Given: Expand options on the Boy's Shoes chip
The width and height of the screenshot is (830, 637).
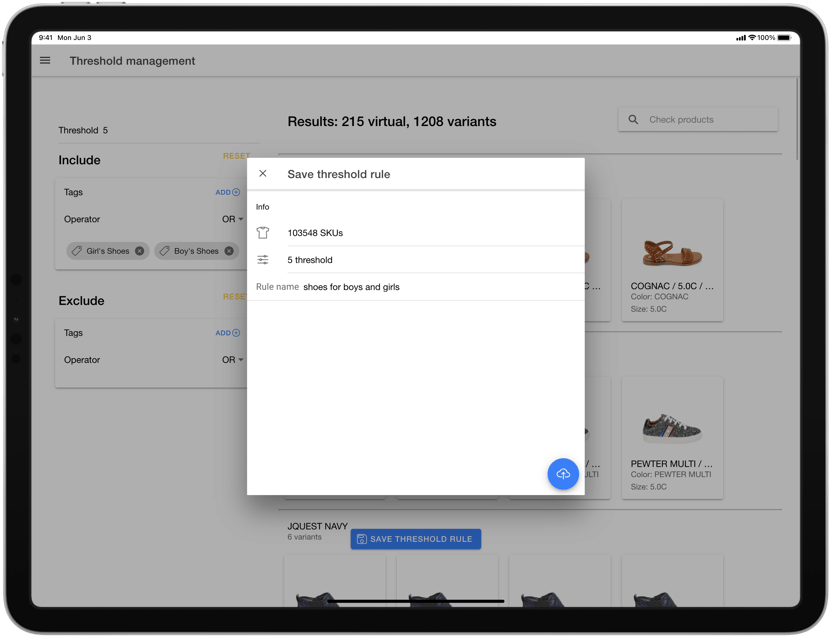Looking at the screenshot, I should [x=197, y=251].
